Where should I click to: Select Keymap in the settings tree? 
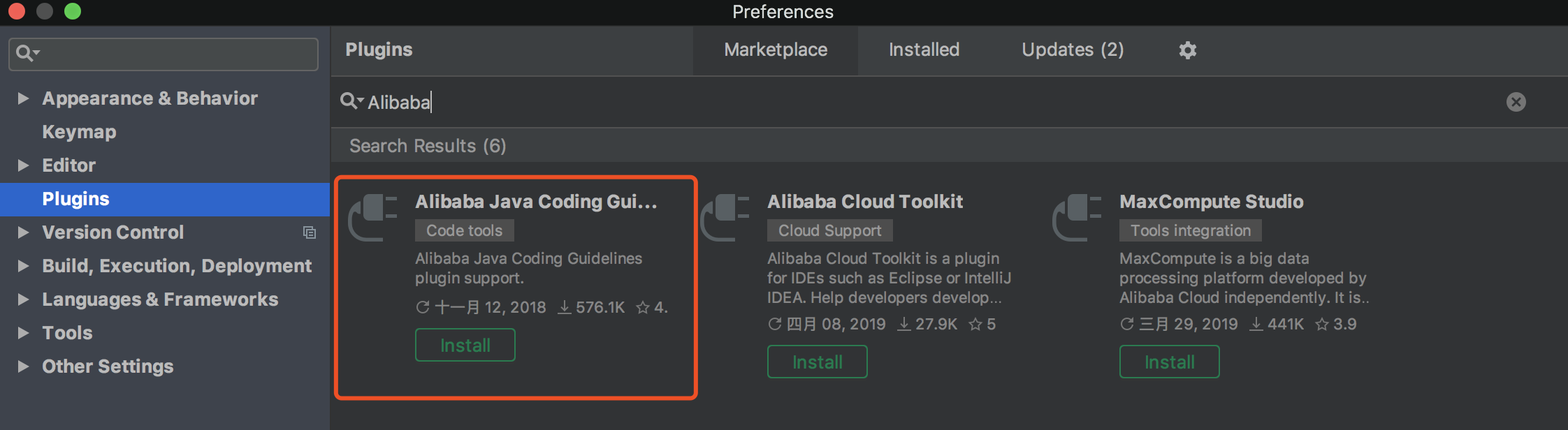[79, 132]
